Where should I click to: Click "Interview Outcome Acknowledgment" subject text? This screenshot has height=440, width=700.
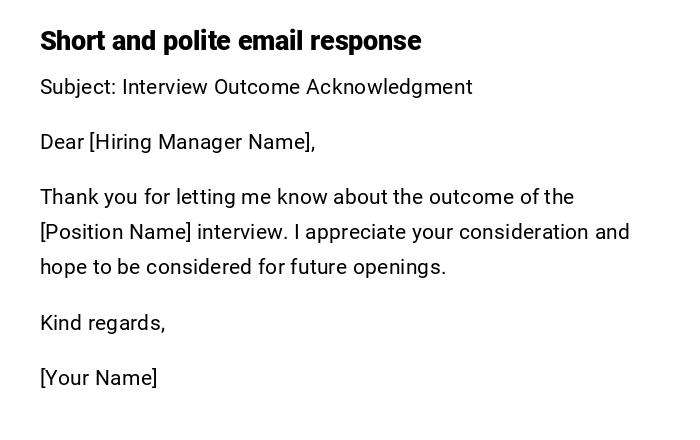tap(297, 87)
